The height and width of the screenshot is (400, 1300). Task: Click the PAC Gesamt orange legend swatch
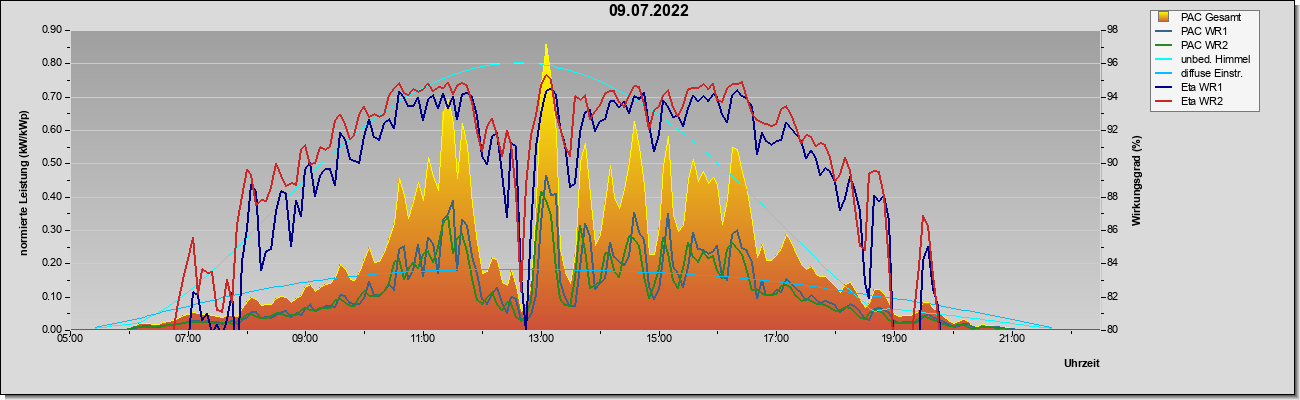point(1164,17)
